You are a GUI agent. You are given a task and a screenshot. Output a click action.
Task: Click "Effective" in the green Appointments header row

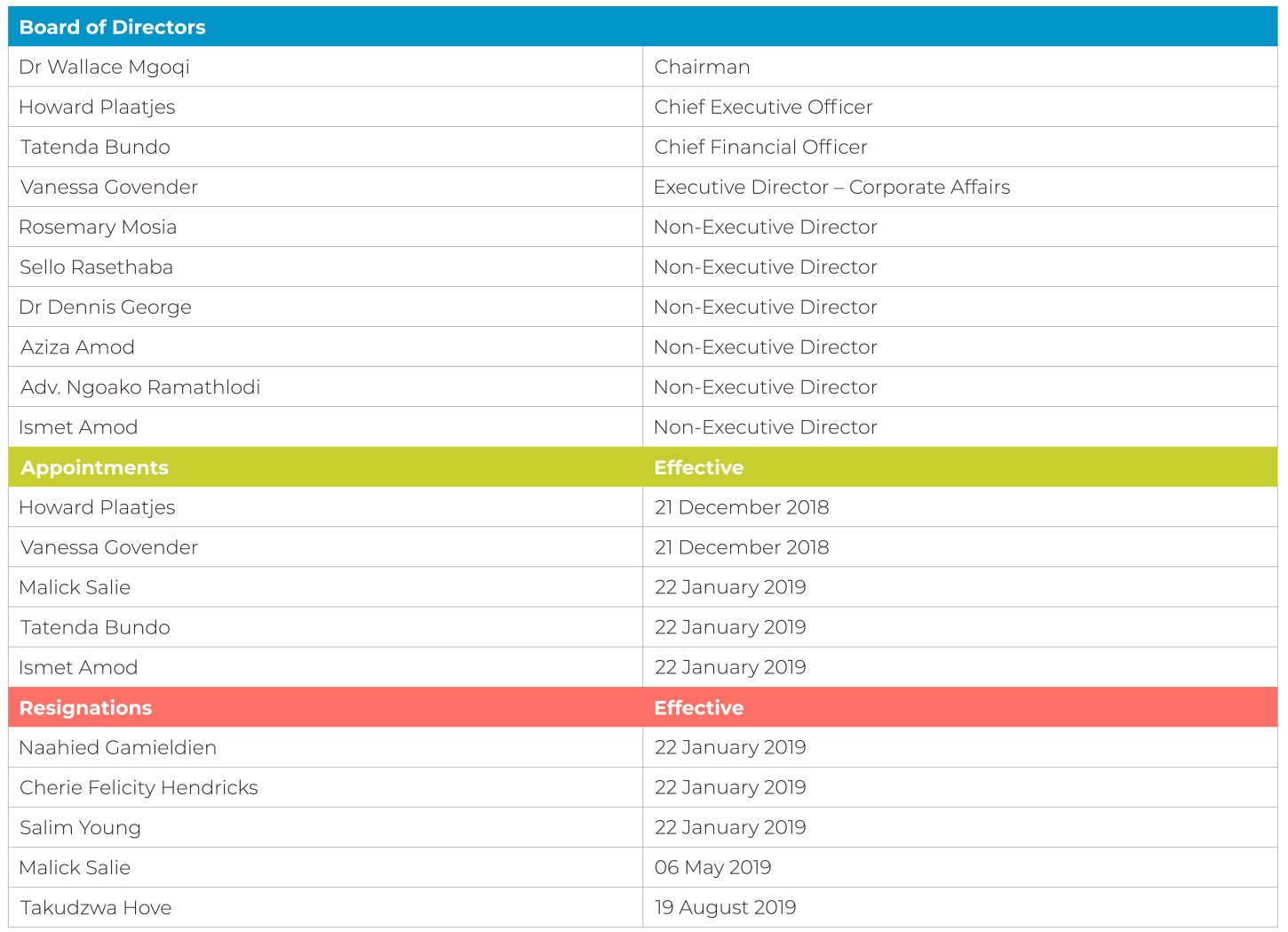tap(699, 467)
